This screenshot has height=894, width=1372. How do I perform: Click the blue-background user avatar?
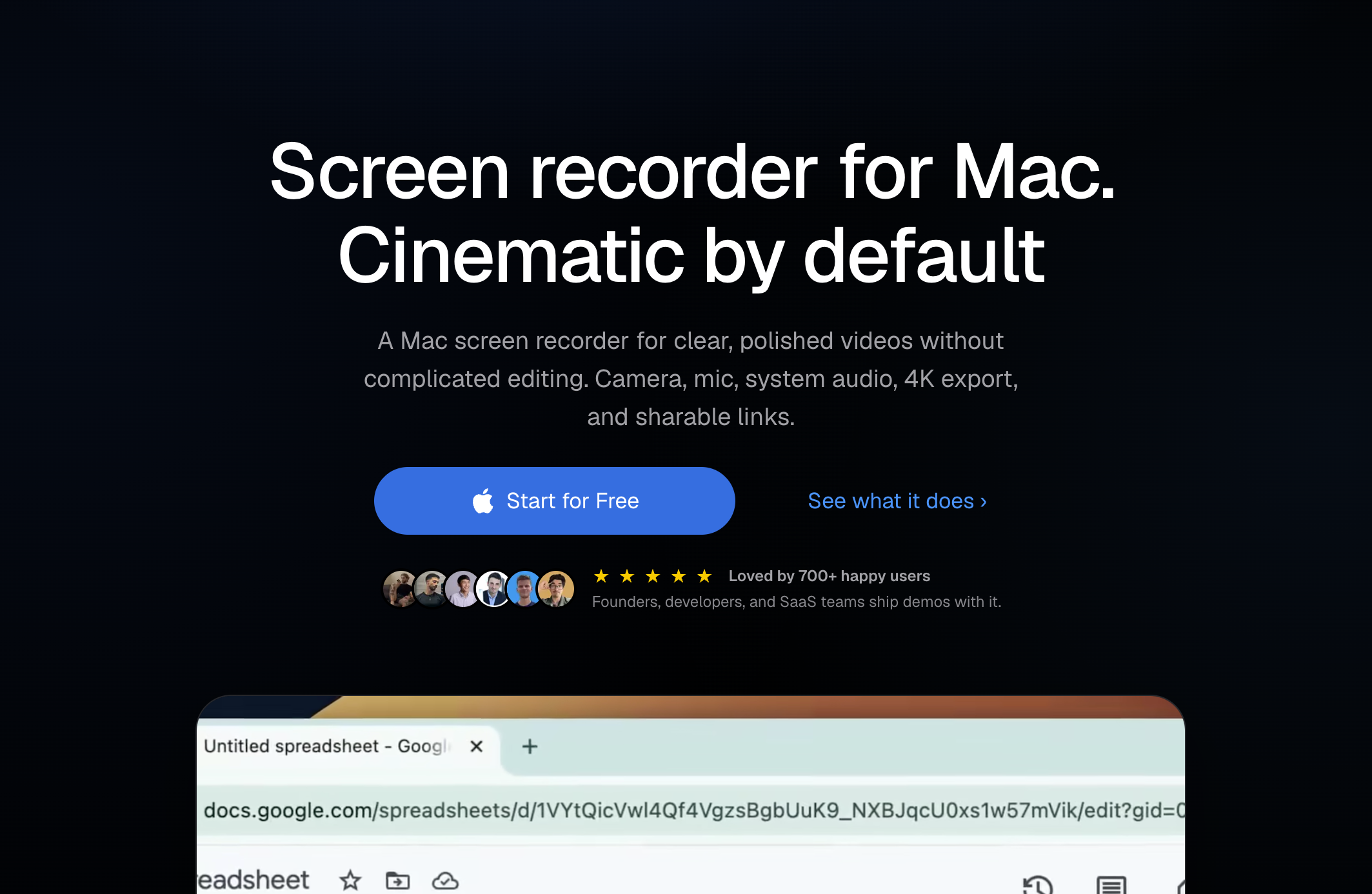click(524, 588)
